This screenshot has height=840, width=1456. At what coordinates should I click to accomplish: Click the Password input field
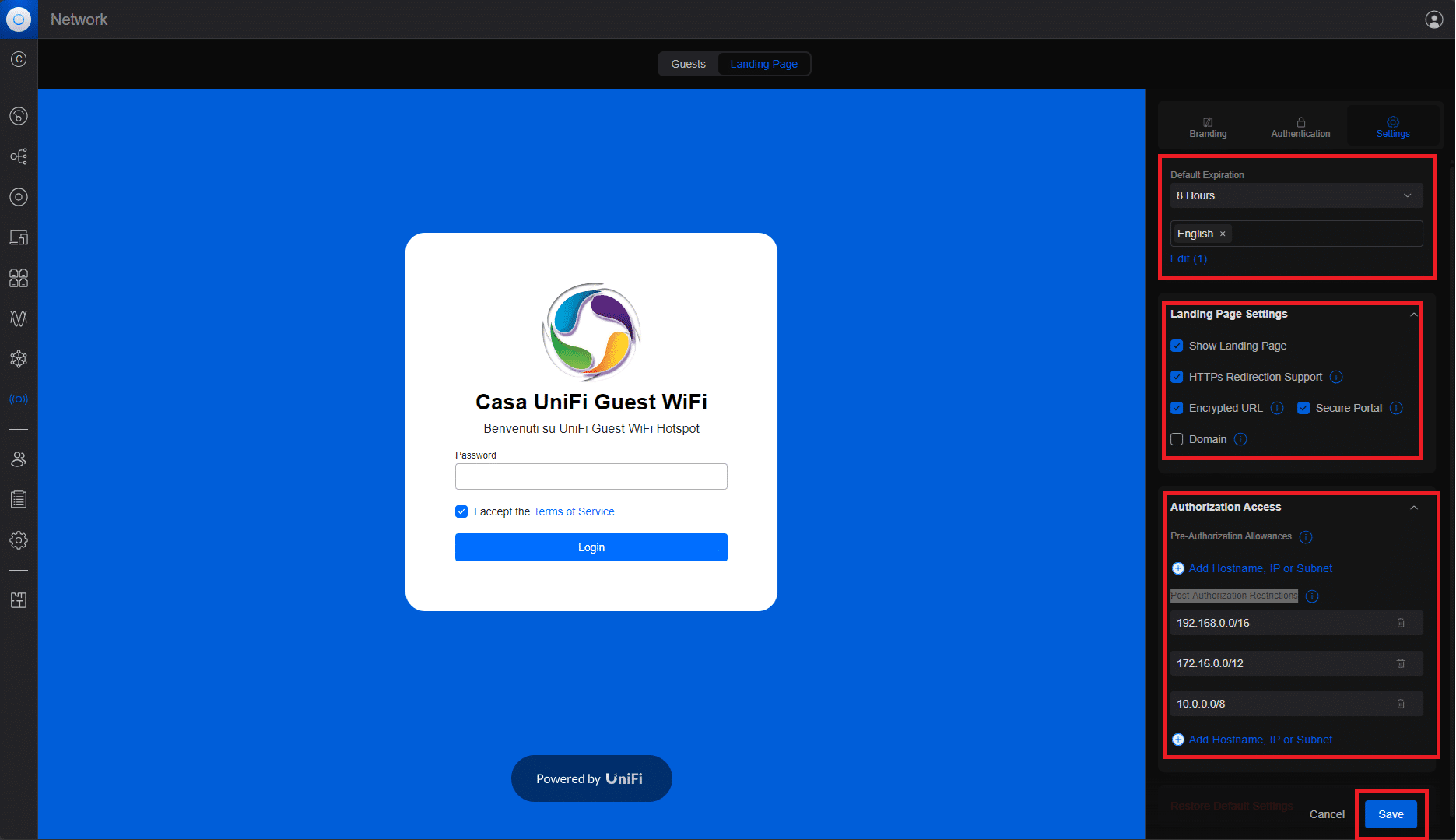[x=591, y=476]
